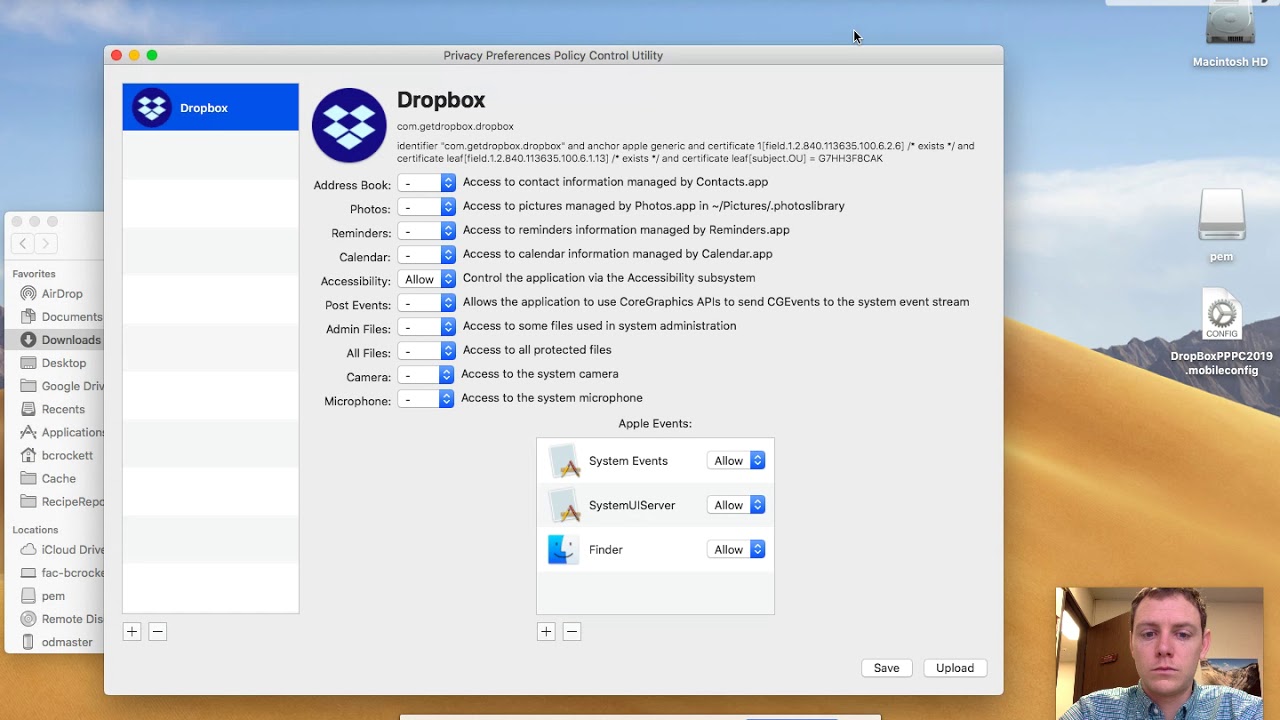
Task: Upload the profile to server
Action: pyautogui.click(x=955, y=668)
